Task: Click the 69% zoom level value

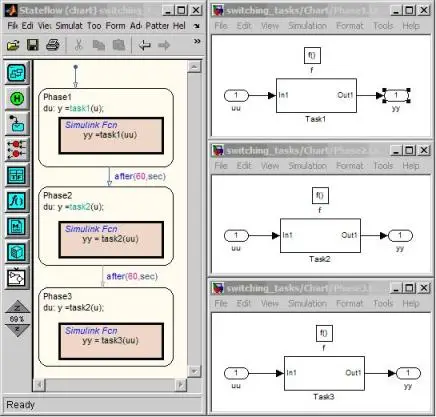Action: (x=17, y=319)
